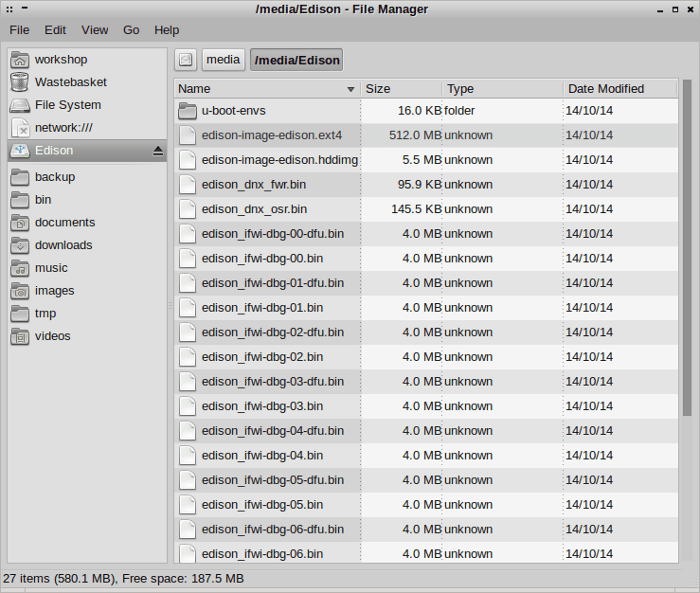
Task: Select edison_ifwi-dbg-04.bin file name
Action: click(x=262, y=455)
